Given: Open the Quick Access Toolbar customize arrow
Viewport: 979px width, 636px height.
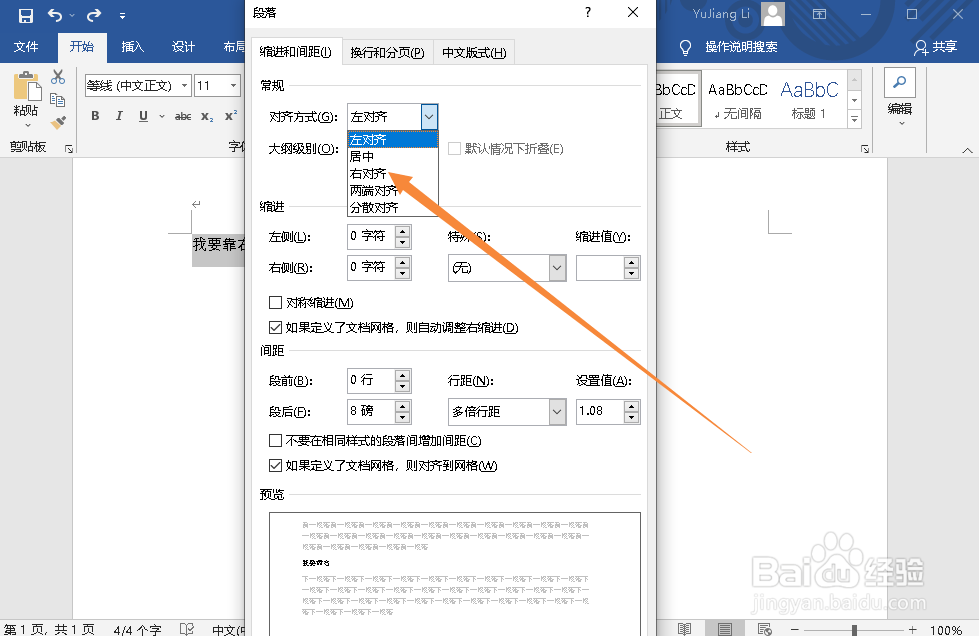Looking at the screenshot, I should tap(122, 16).
